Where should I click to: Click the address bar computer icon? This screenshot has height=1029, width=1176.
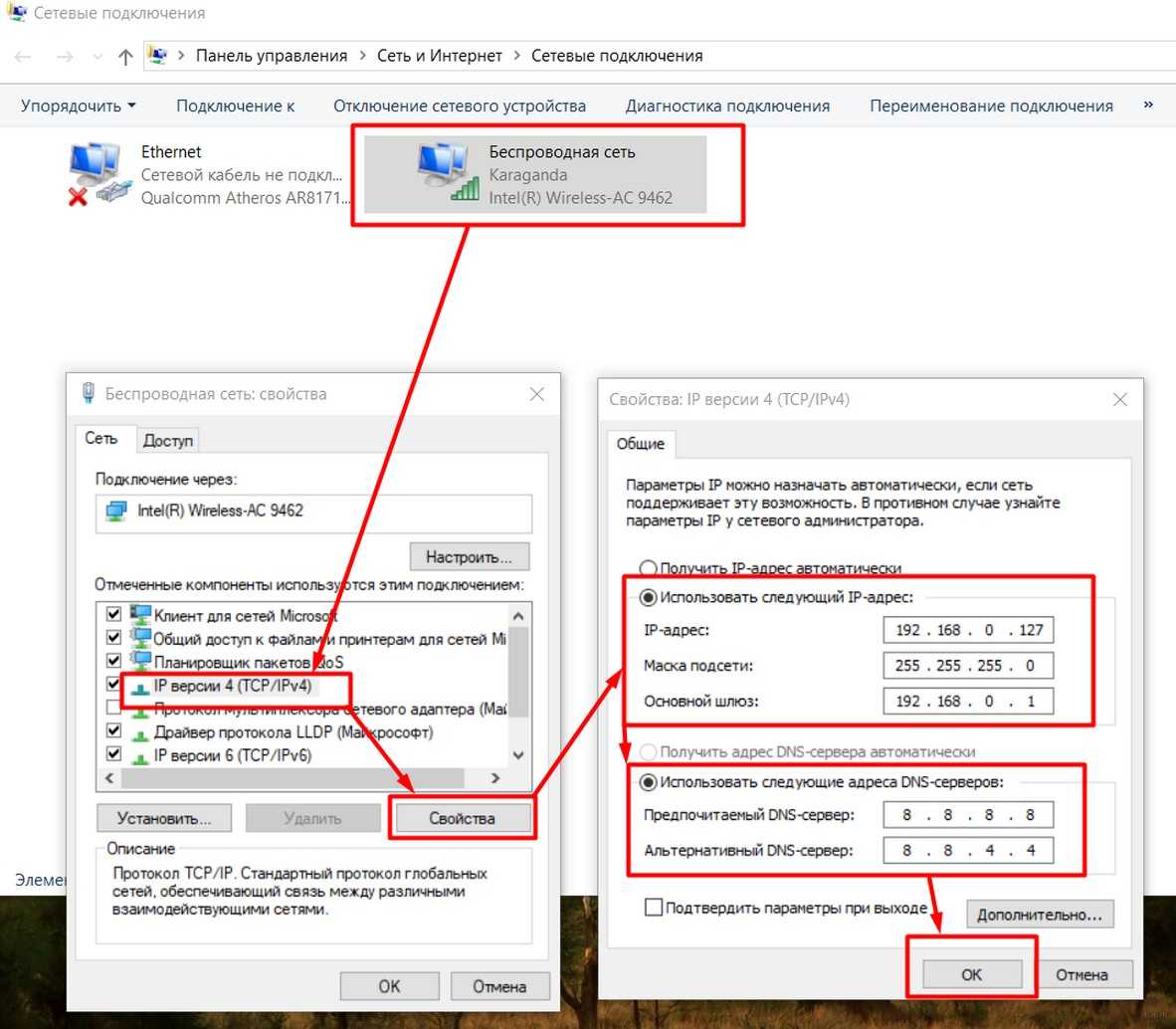click(x=157, y=56)
